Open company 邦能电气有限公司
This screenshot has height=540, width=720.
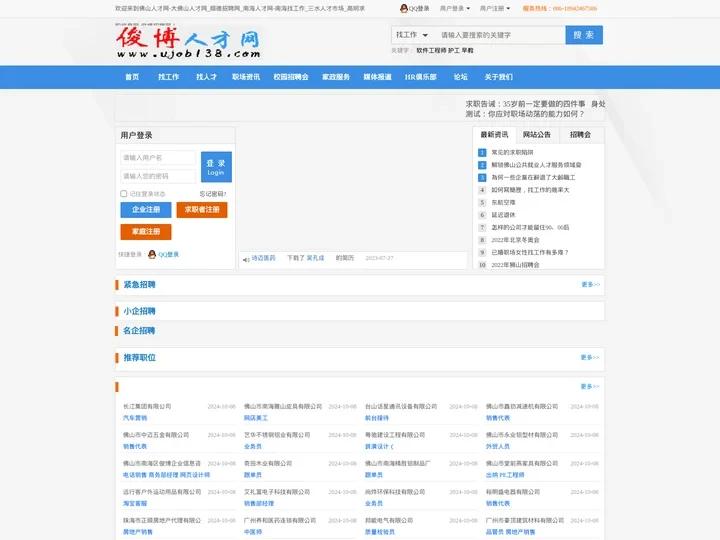tap(389, 520)
